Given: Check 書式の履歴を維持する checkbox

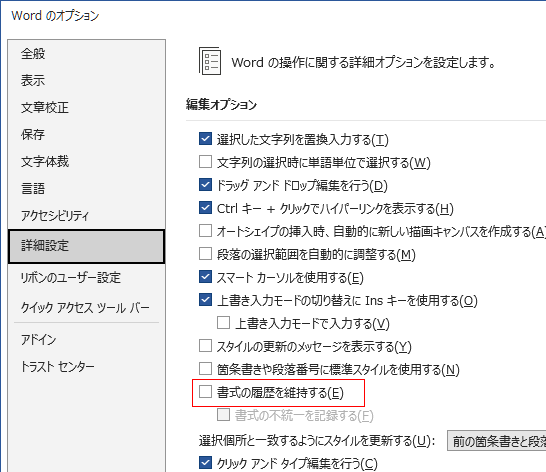Looking at the screenshot, I should (x=205, y=392).
